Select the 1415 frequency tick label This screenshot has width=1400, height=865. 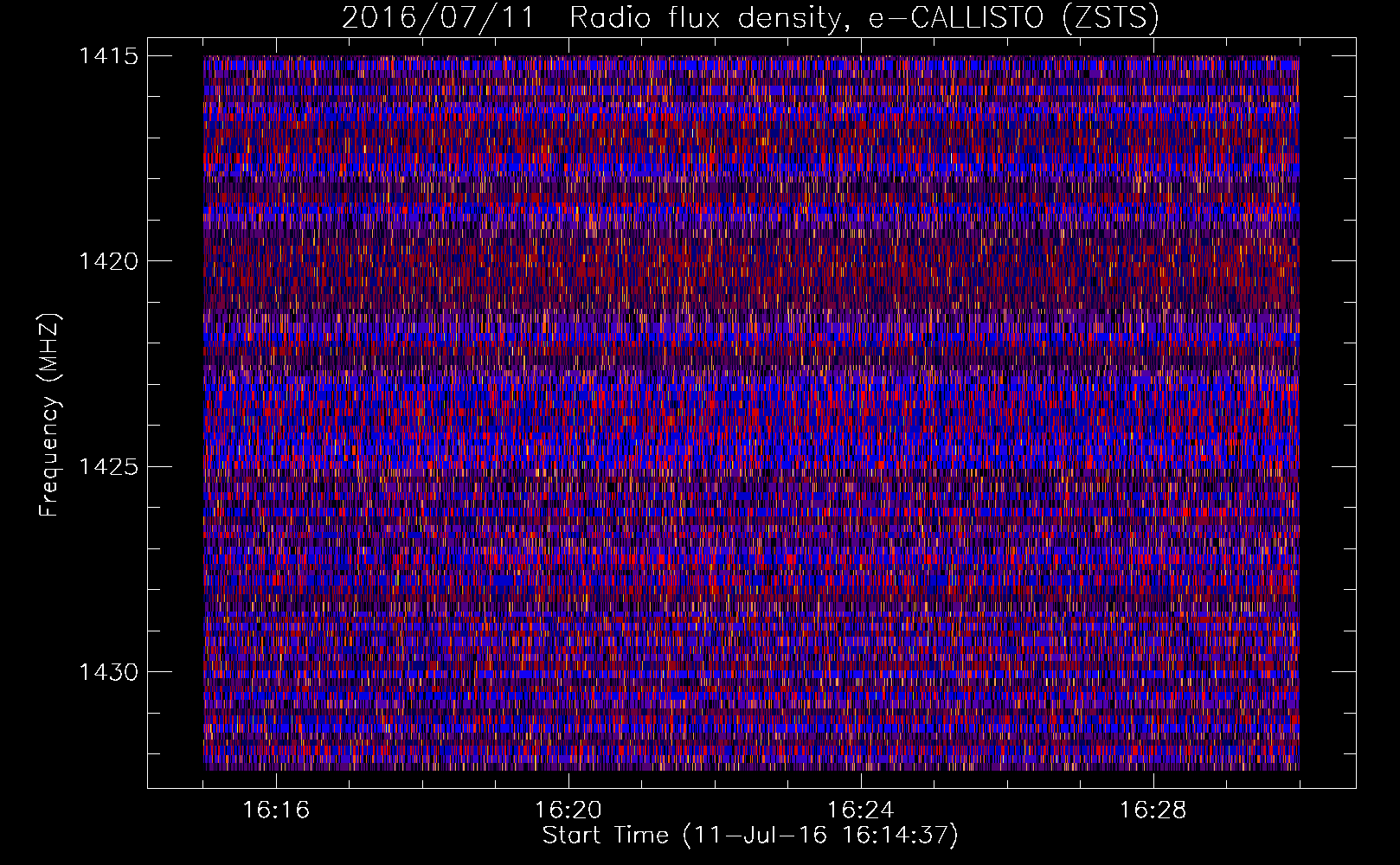(108, 56)
